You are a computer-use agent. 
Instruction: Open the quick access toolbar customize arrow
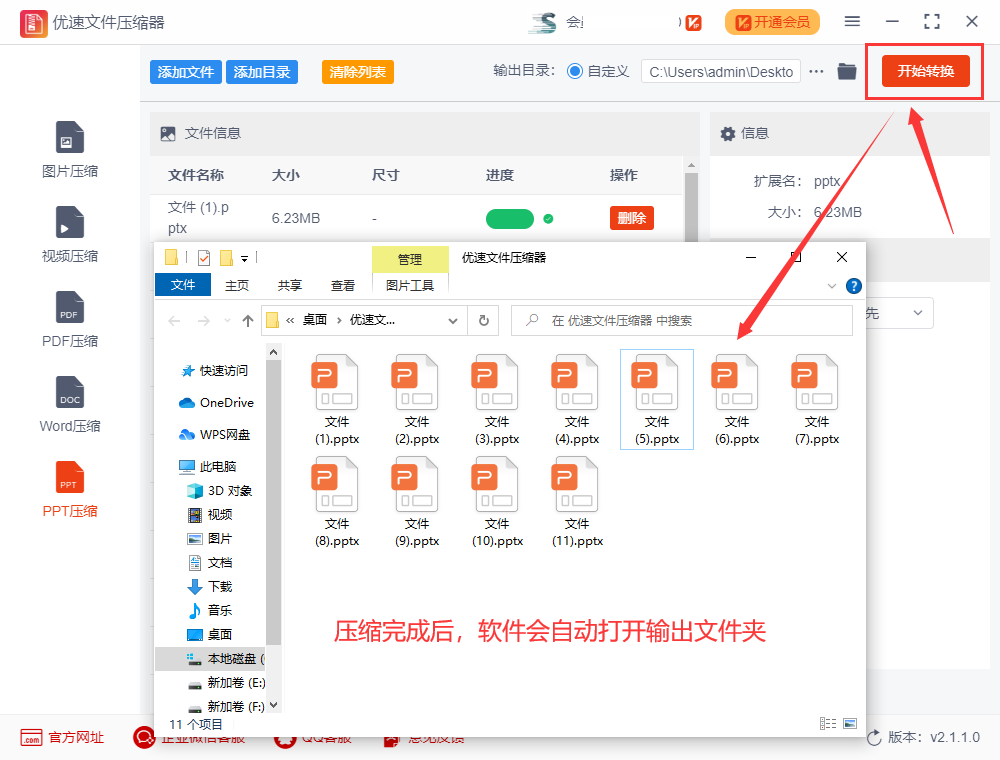[244, 258]
